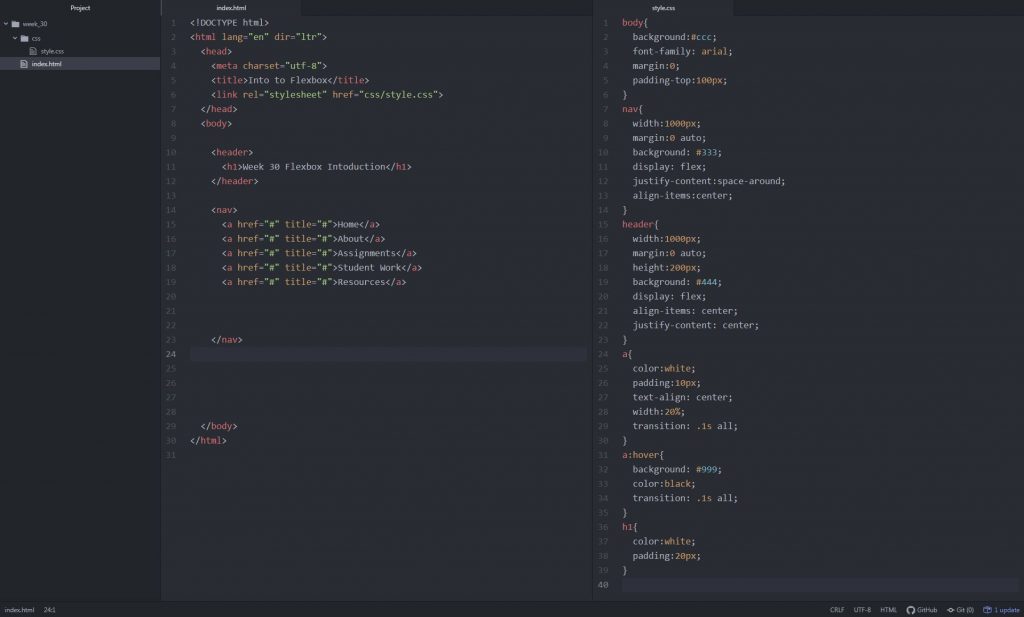Select the index.html file icon in Project tree
Image resolution: width=1024 pixels, height=617 pixels.
(24, 64)
